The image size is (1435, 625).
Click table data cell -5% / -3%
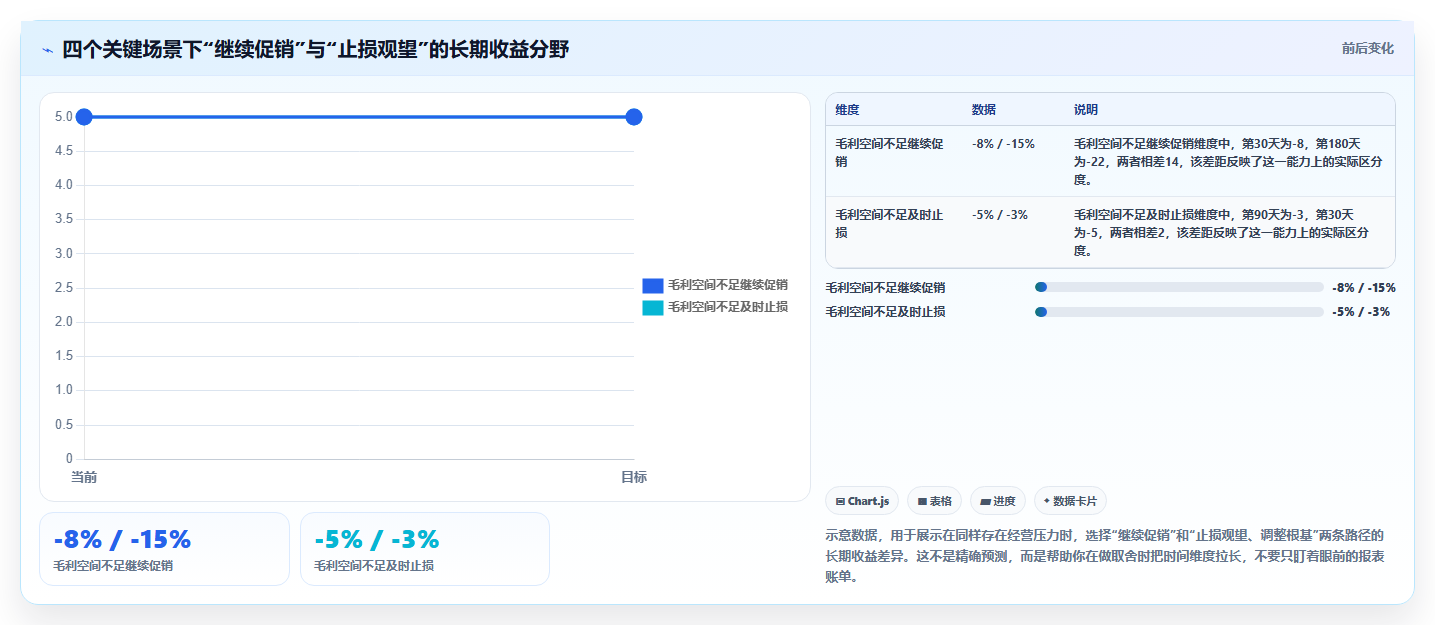pyautogui.click(x=999, y=215)
